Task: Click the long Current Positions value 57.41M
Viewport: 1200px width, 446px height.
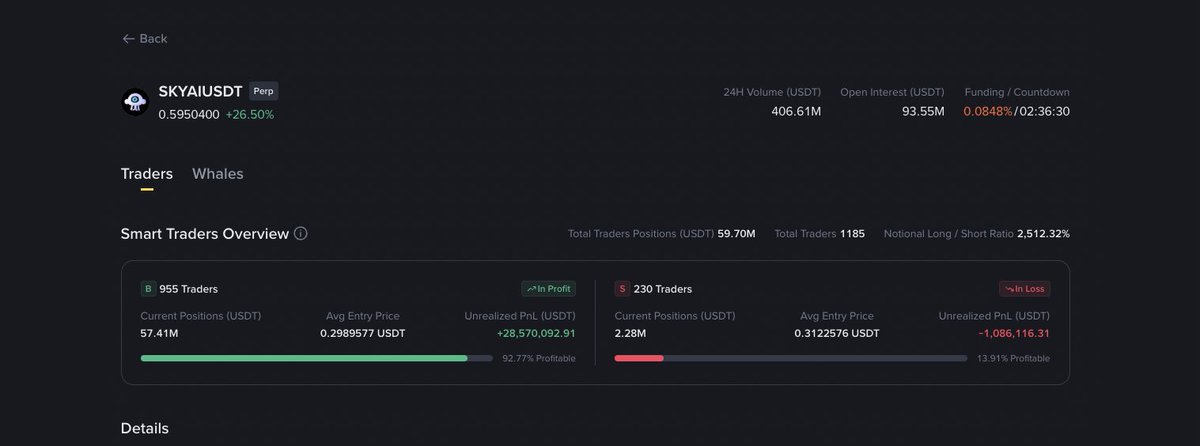Action: 160,333
